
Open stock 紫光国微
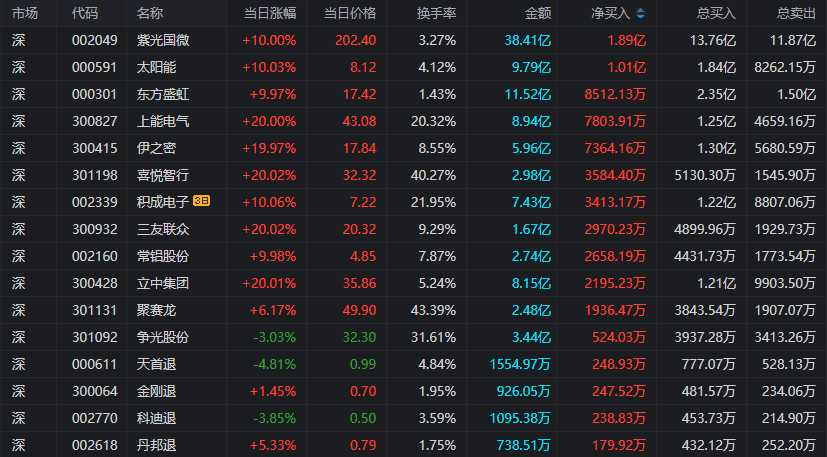(x=163, y=40)
